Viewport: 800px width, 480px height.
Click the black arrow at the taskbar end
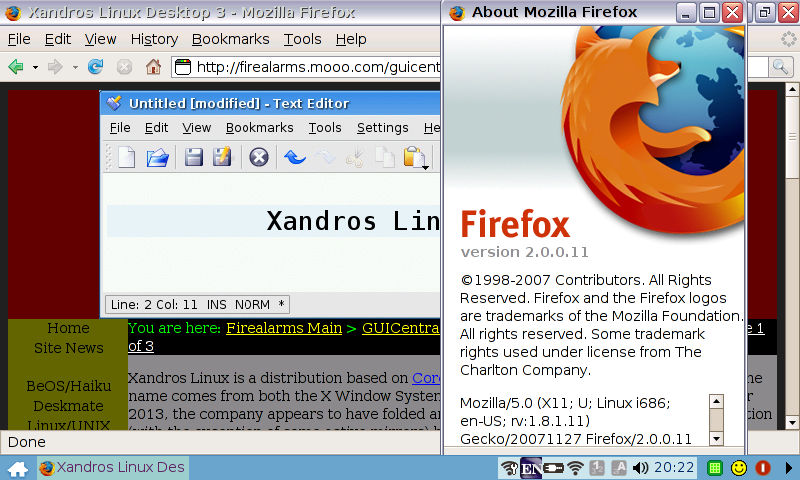pyautogui.click(x=789, y=468)
